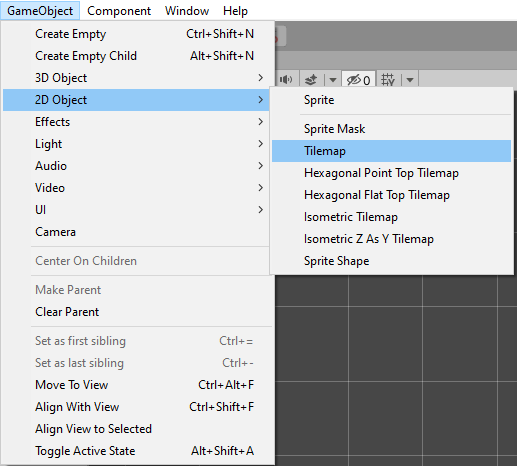The width and height of the screenshot is (517, 466).
Task: Toggle scene grid icon
Action: tap(388, 80)
